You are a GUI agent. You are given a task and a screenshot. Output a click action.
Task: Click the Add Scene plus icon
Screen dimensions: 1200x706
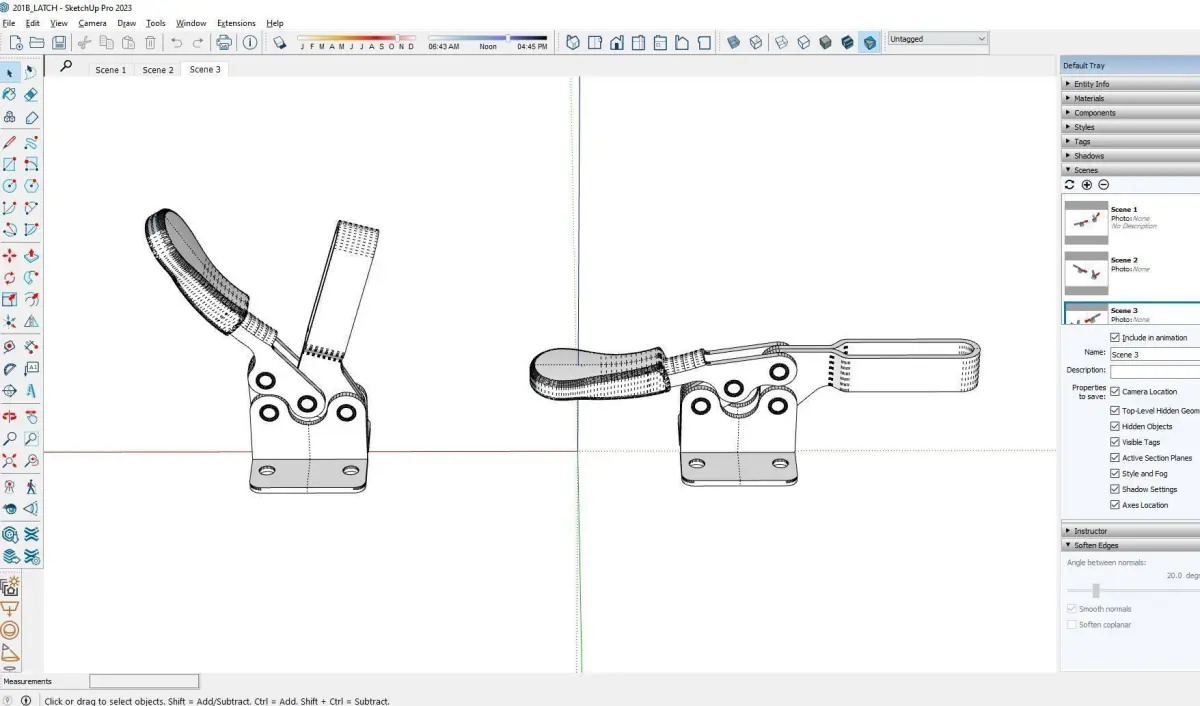(x=1087, y=185)
